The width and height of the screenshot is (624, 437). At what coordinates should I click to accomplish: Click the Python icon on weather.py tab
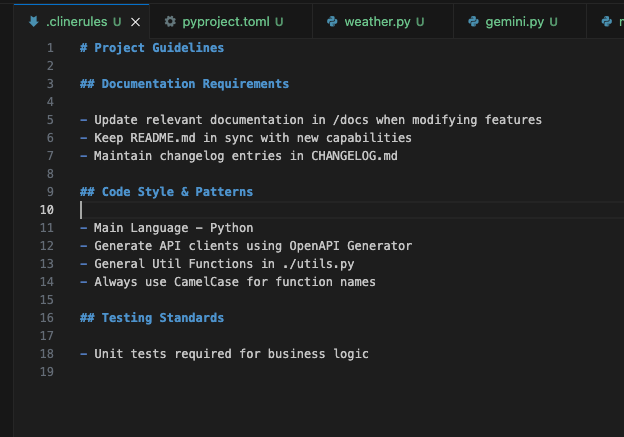tap(331, 21)
